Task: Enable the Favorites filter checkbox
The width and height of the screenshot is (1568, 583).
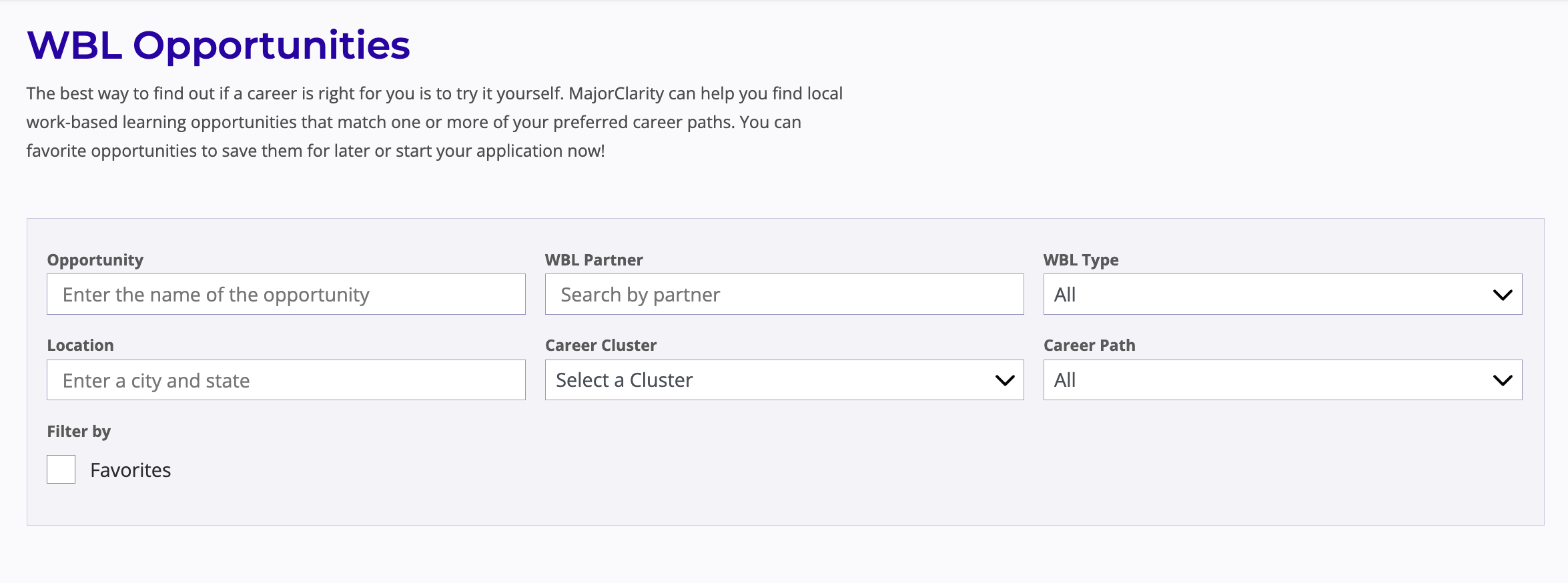Action: click(61, 470)
